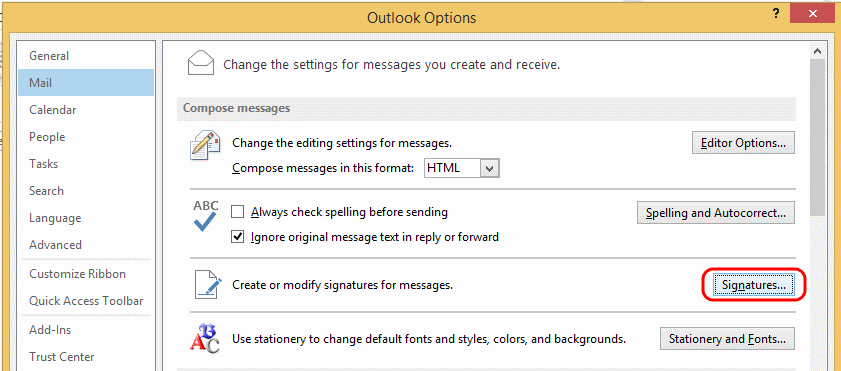Select the General category
This screenshot has height=371, width=841.
[x=86, y=56]
